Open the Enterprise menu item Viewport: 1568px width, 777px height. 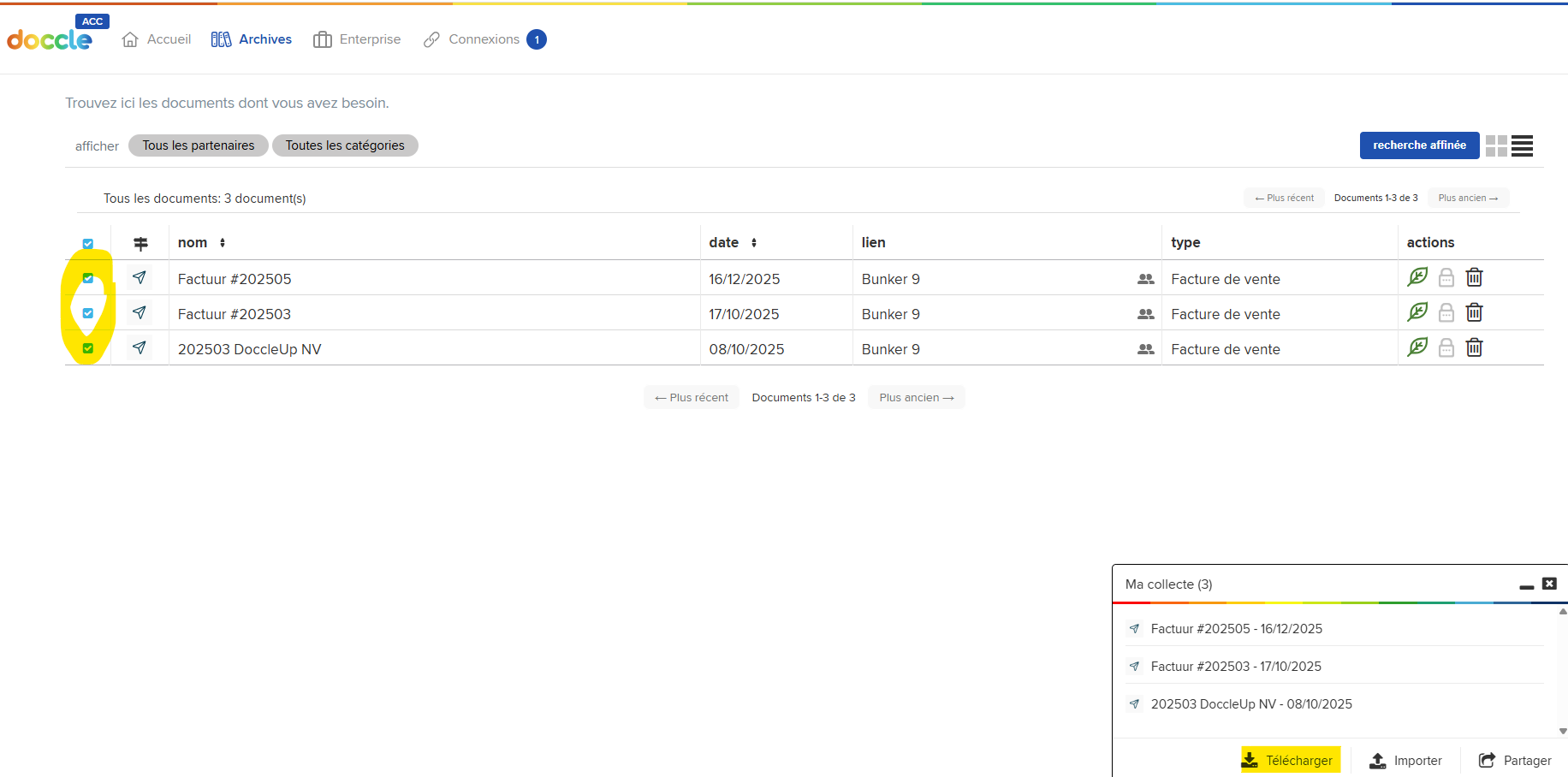click(x=357, y=39)
